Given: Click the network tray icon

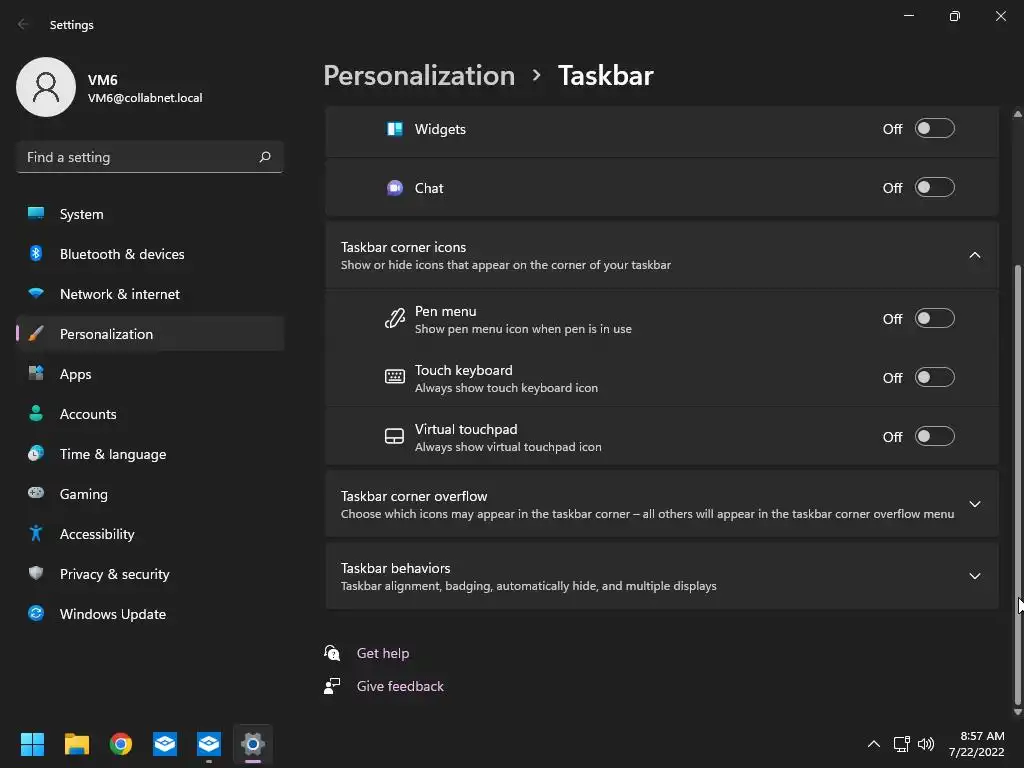Looking at the screenshot, I should click(x=902, y=744).
